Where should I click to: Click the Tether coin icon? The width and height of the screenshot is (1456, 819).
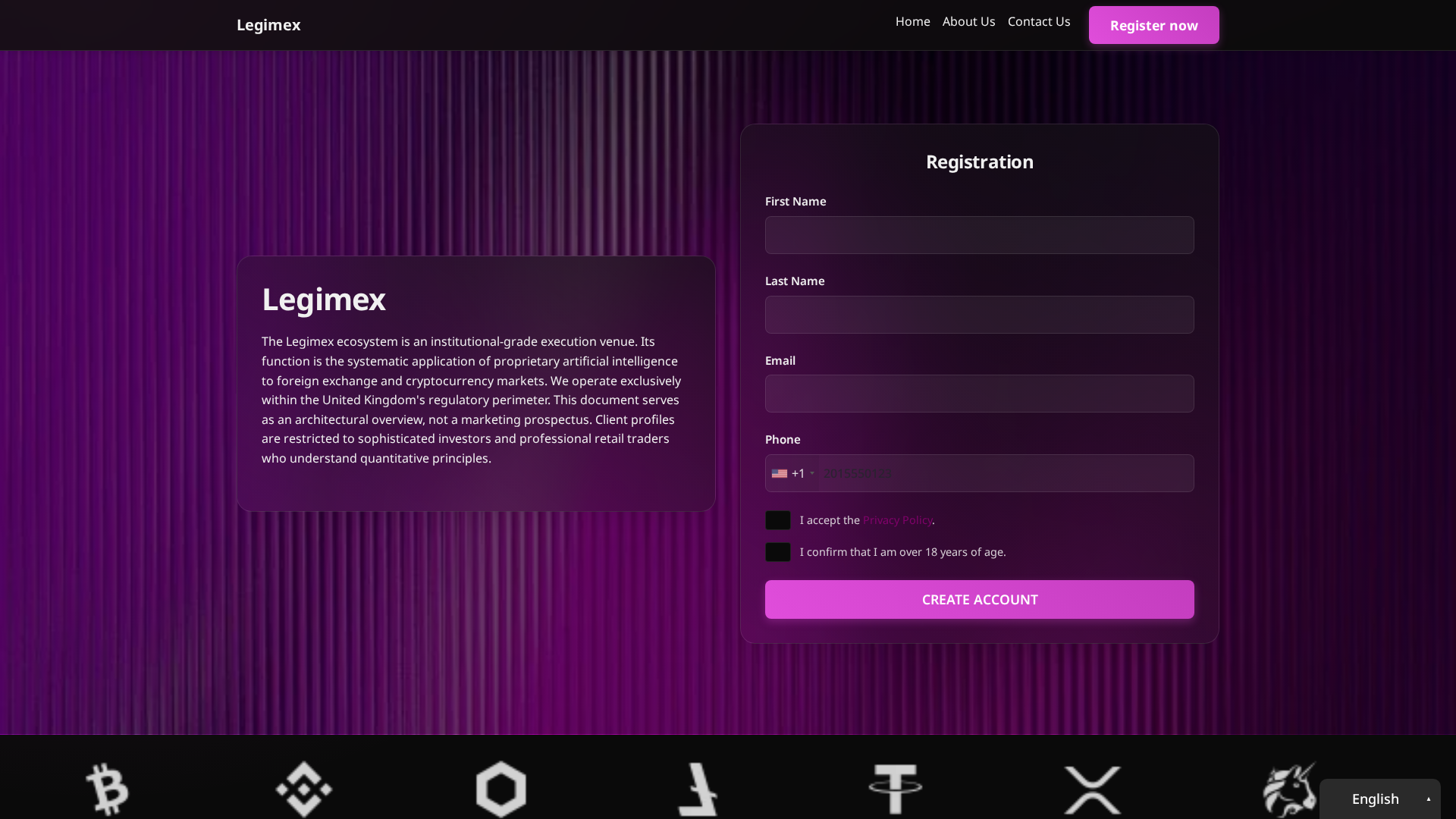896,789
